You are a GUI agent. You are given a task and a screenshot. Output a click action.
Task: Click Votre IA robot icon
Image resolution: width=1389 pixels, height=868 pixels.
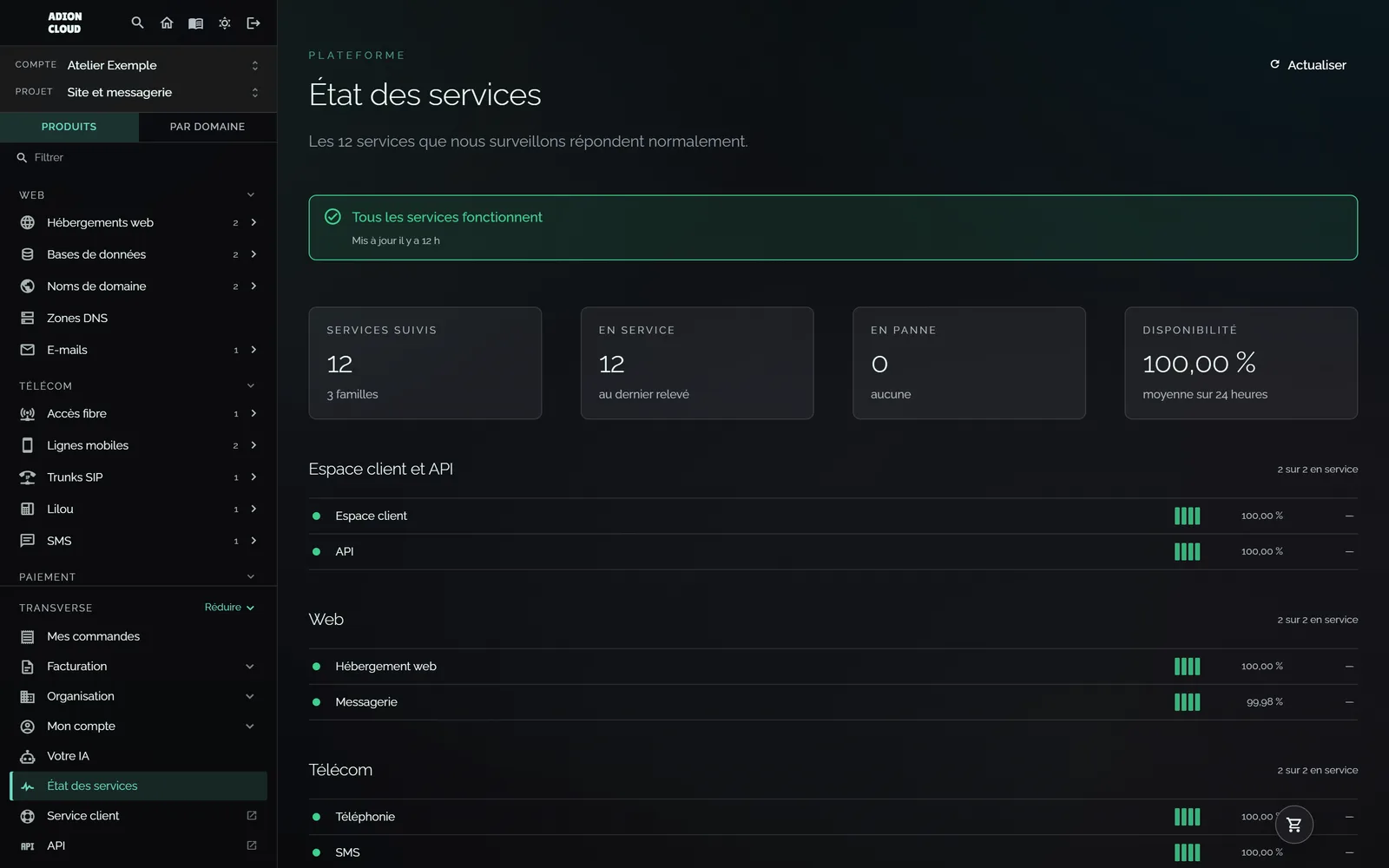pos(28,756)
